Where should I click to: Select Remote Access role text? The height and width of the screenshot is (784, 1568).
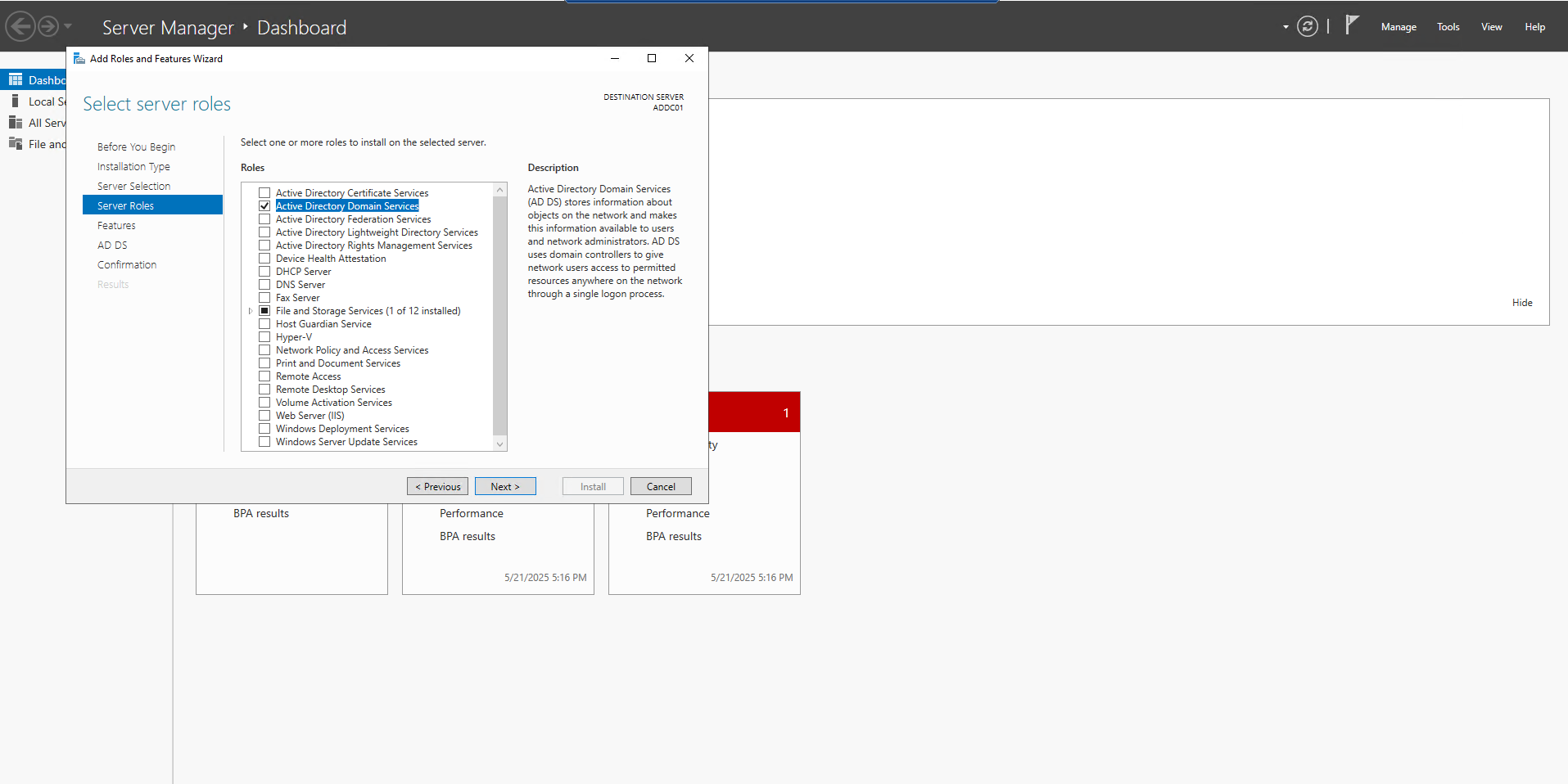pos(308,376)
